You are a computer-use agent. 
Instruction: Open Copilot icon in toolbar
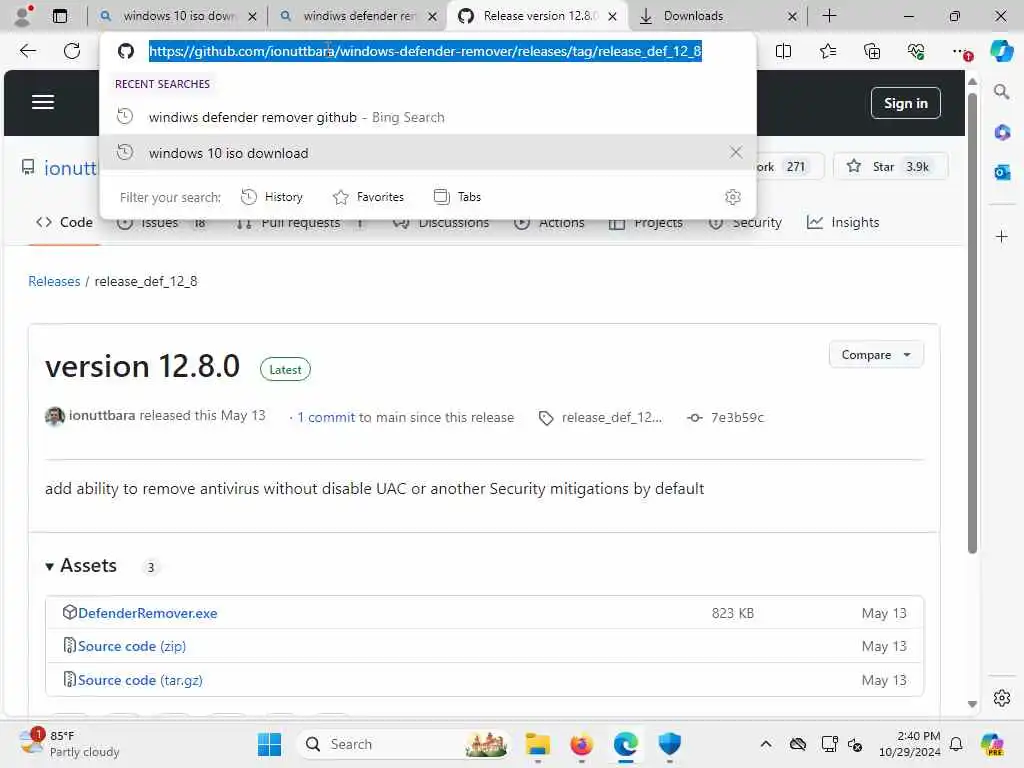1001,51
